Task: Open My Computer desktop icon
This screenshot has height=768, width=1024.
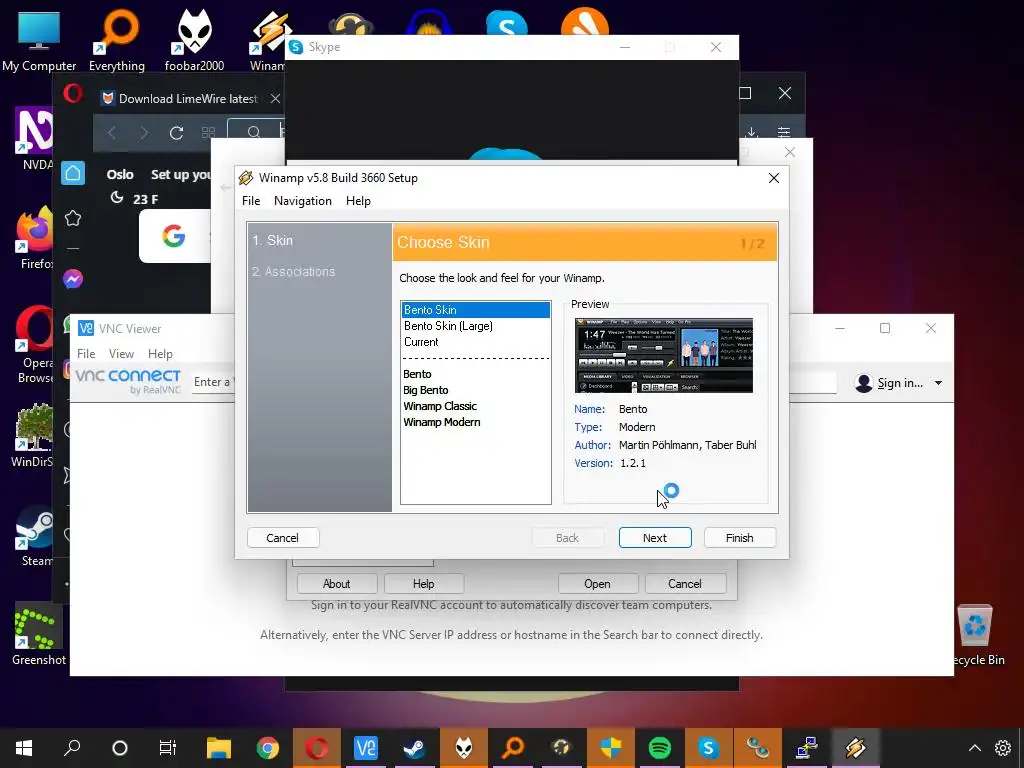Action: click(x=39, y=40)
